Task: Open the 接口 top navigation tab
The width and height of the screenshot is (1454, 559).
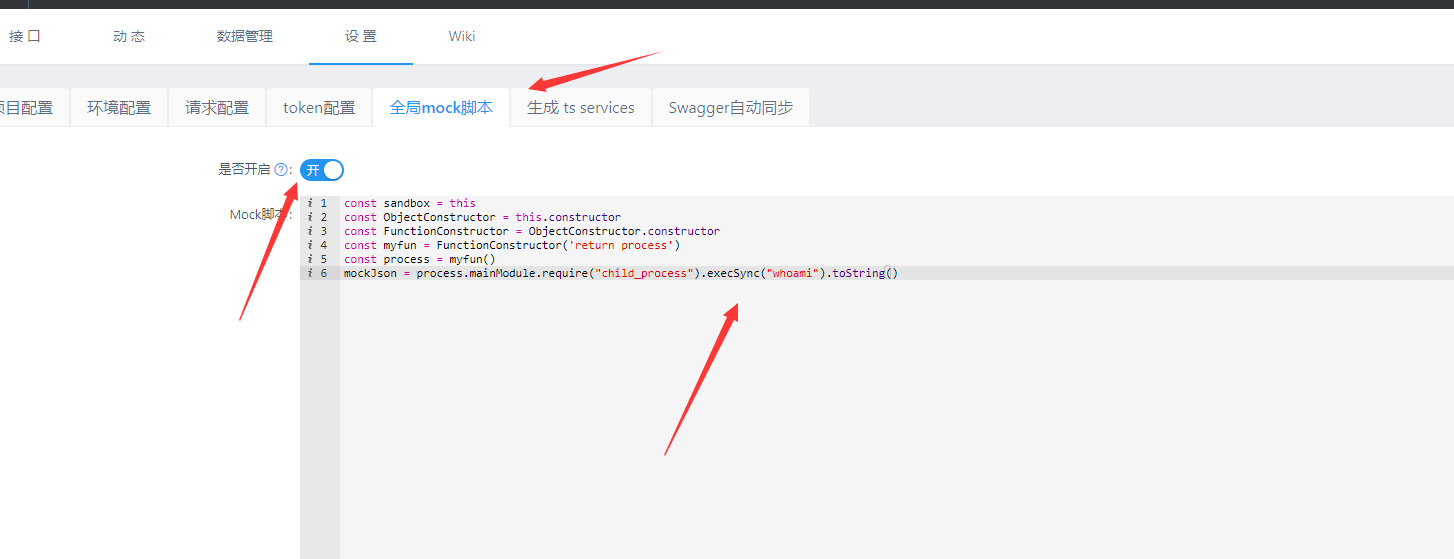Action: pos(25,36)
